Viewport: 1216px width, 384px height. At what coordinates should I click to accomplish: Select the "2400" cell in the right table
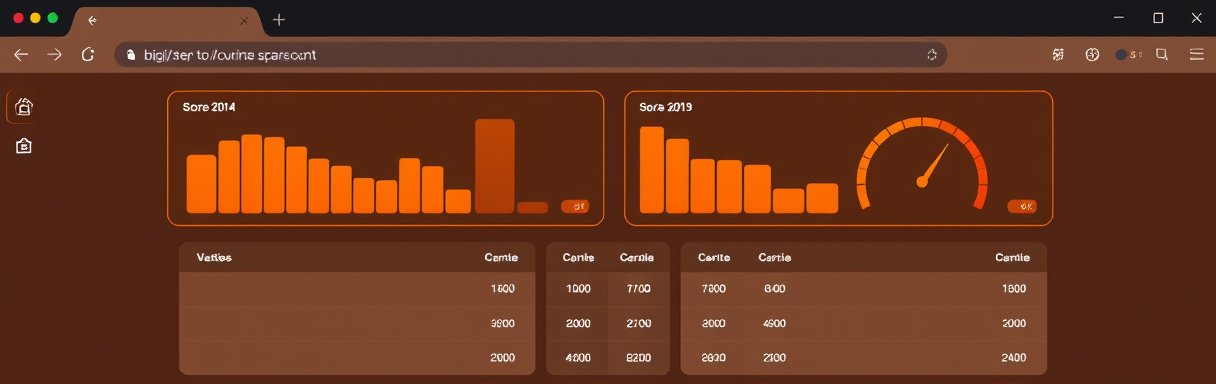(x=1013, y=358)
